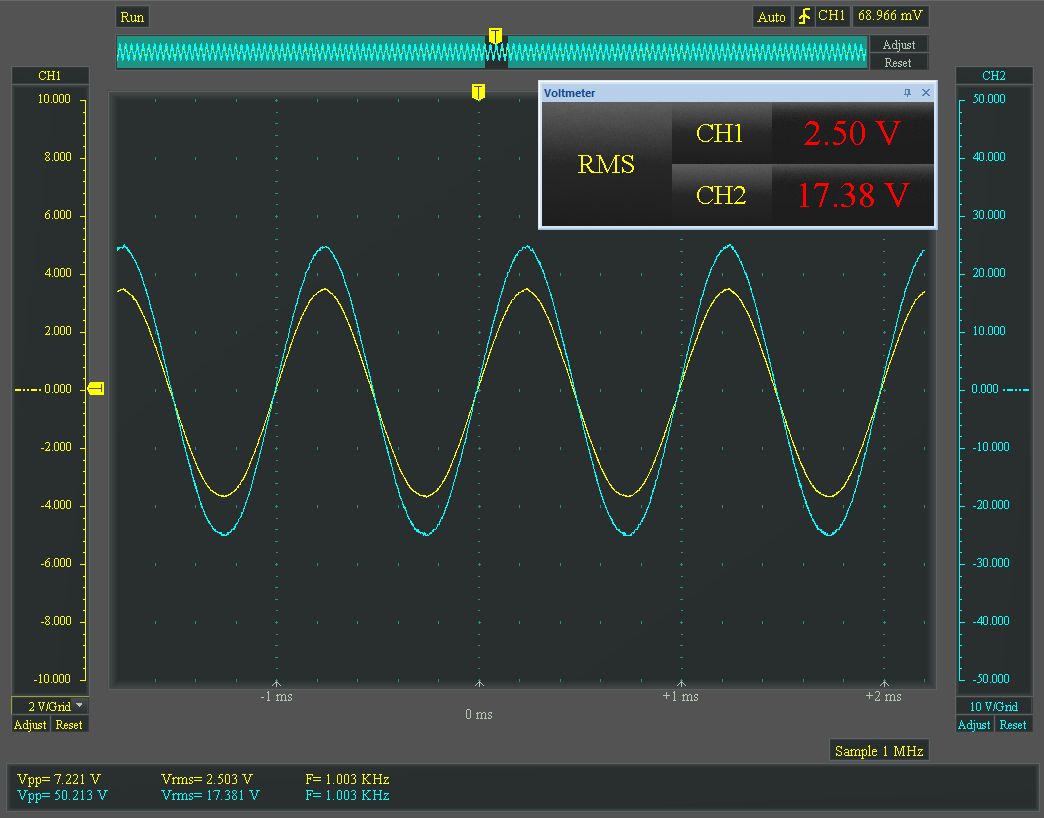Click the Vrms= 2.503 V measurement

[207, 779]
